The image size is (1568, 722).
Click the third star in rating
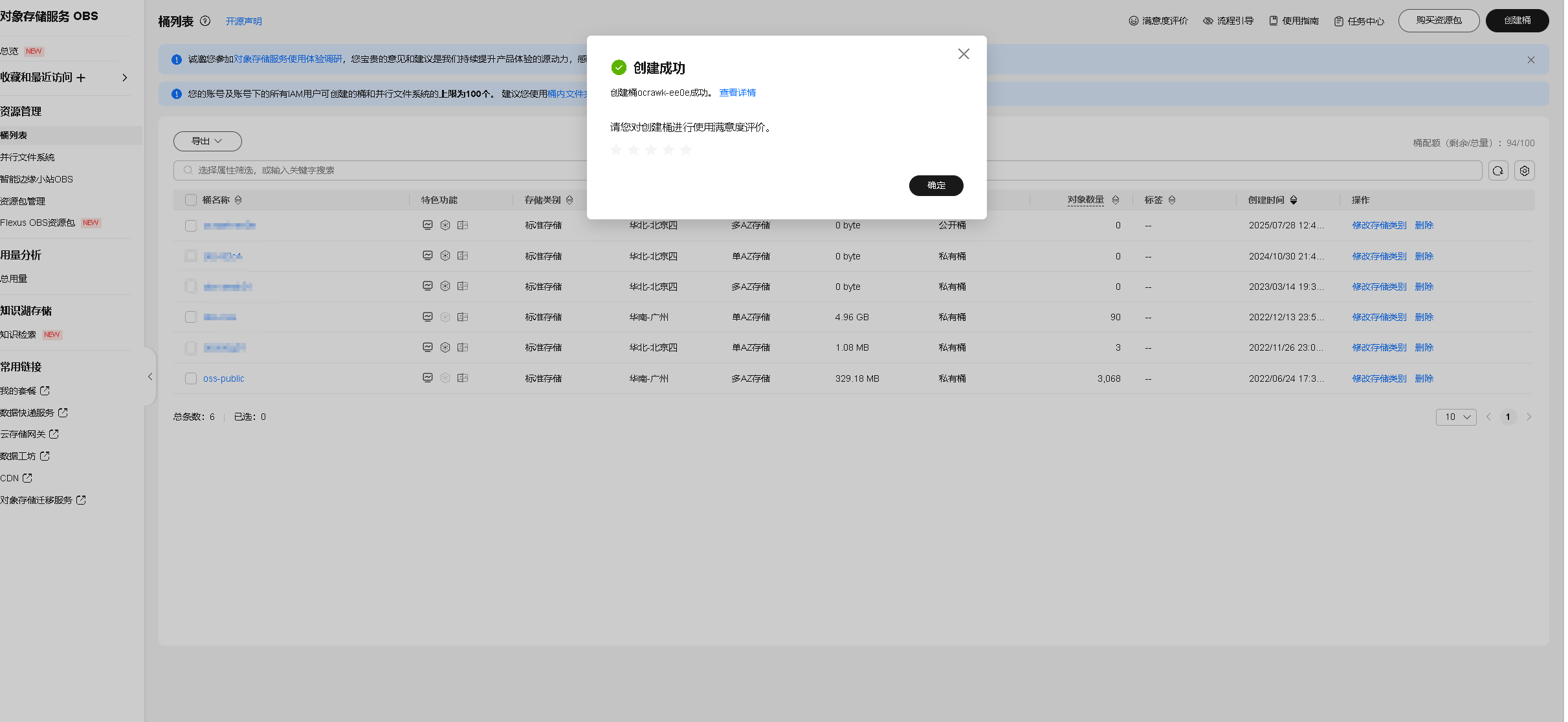651,150
